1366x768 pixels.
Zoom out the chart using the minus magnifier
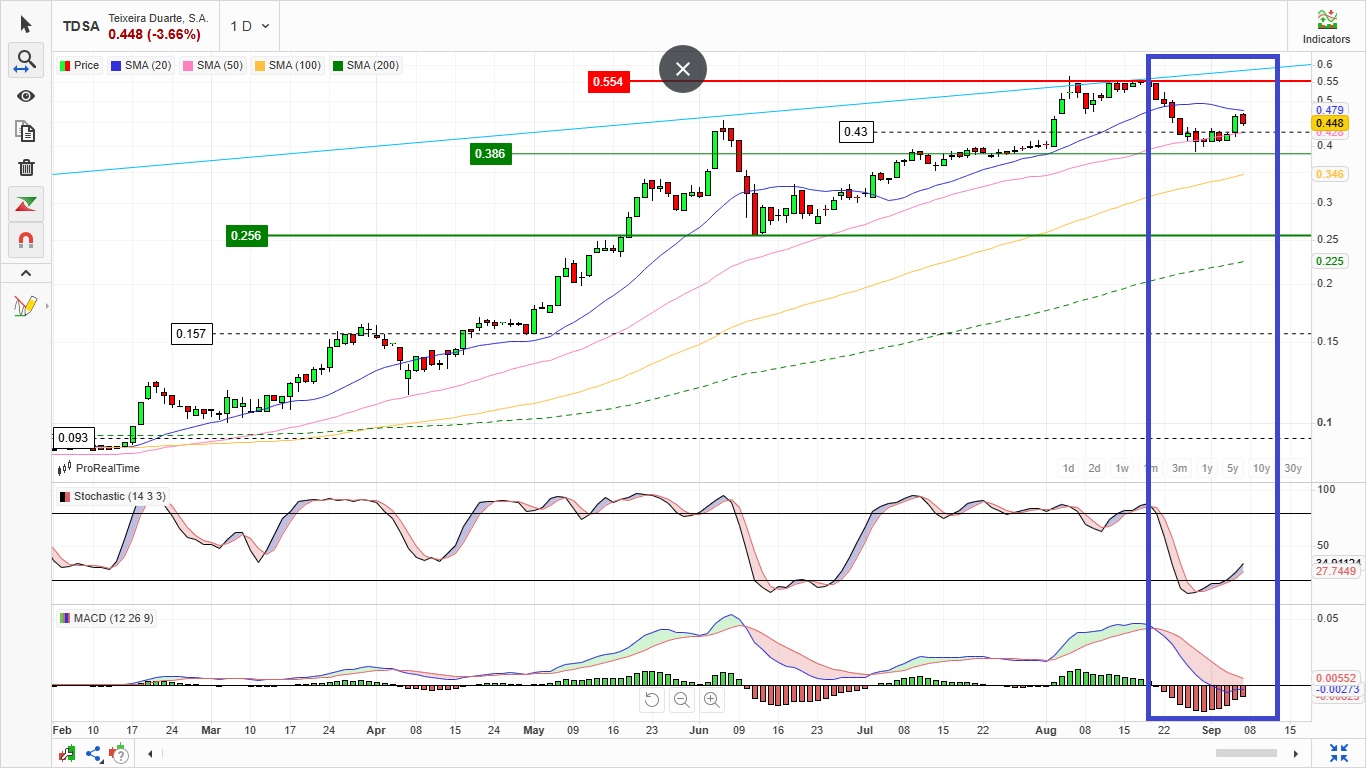[682, 700]
